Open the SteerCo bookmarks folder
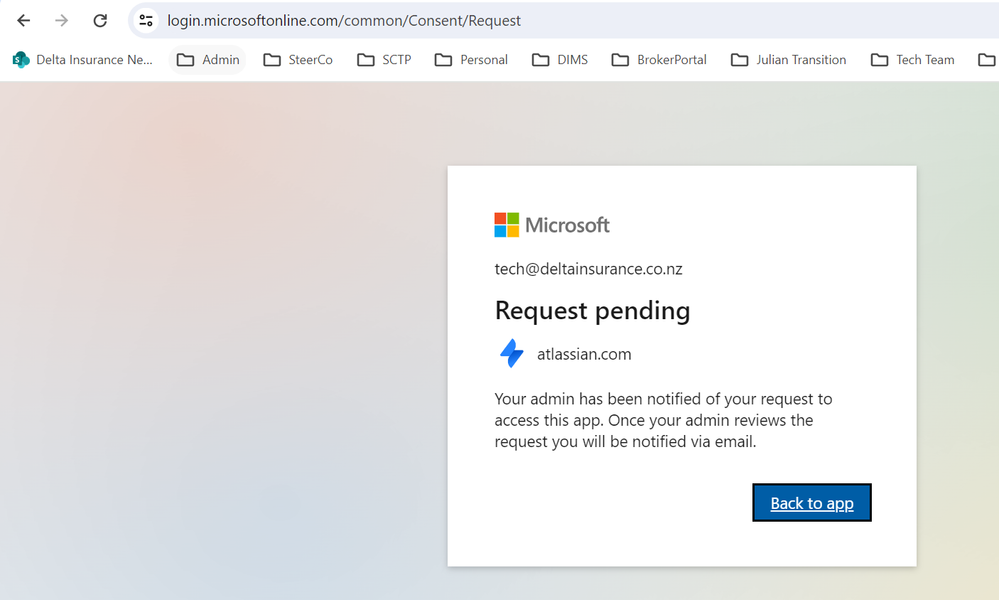This screenshot has width=999, height=600. [x=298, y=60]
